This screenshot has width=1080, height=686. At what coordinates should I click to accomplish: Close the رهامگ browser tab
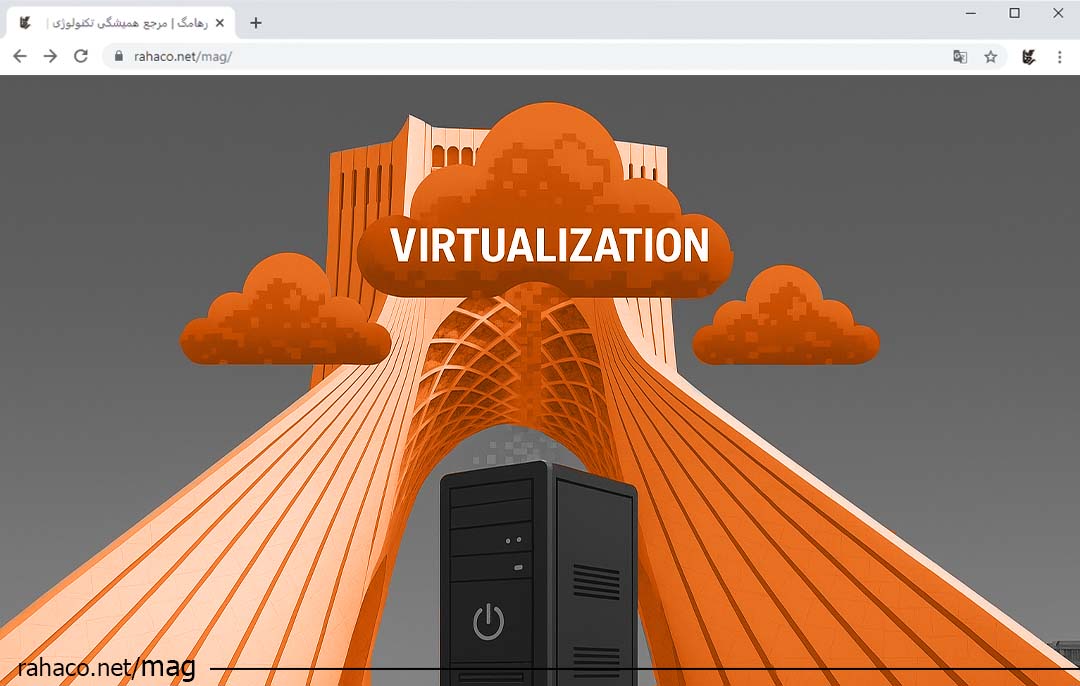(220, 23)
